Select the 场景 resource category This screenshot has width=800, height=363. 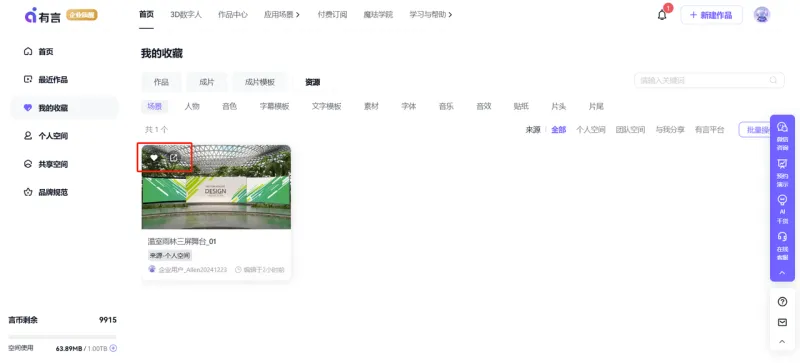(155, 106)
